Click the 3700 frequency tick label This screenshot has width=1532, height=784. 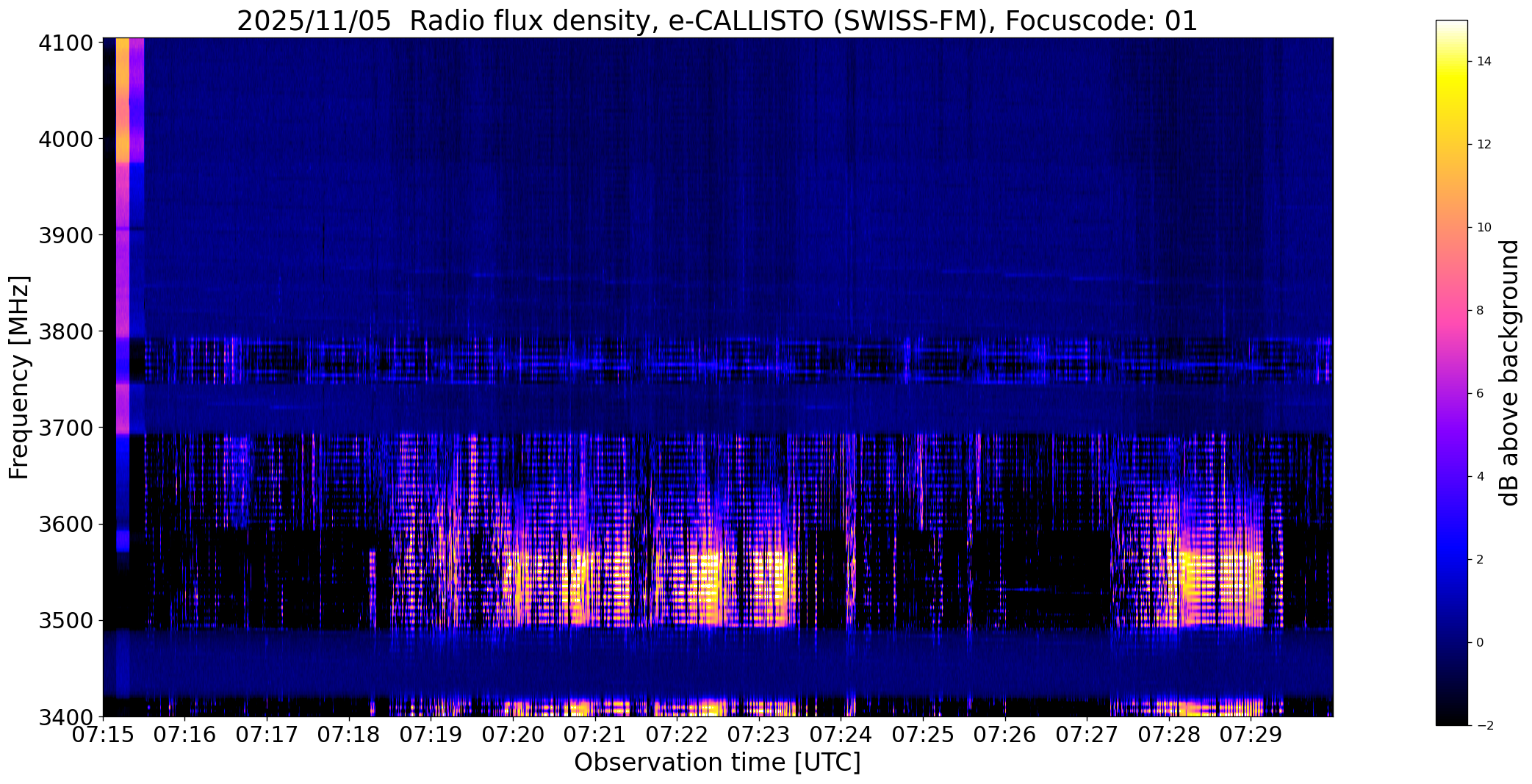pos(66,428)
